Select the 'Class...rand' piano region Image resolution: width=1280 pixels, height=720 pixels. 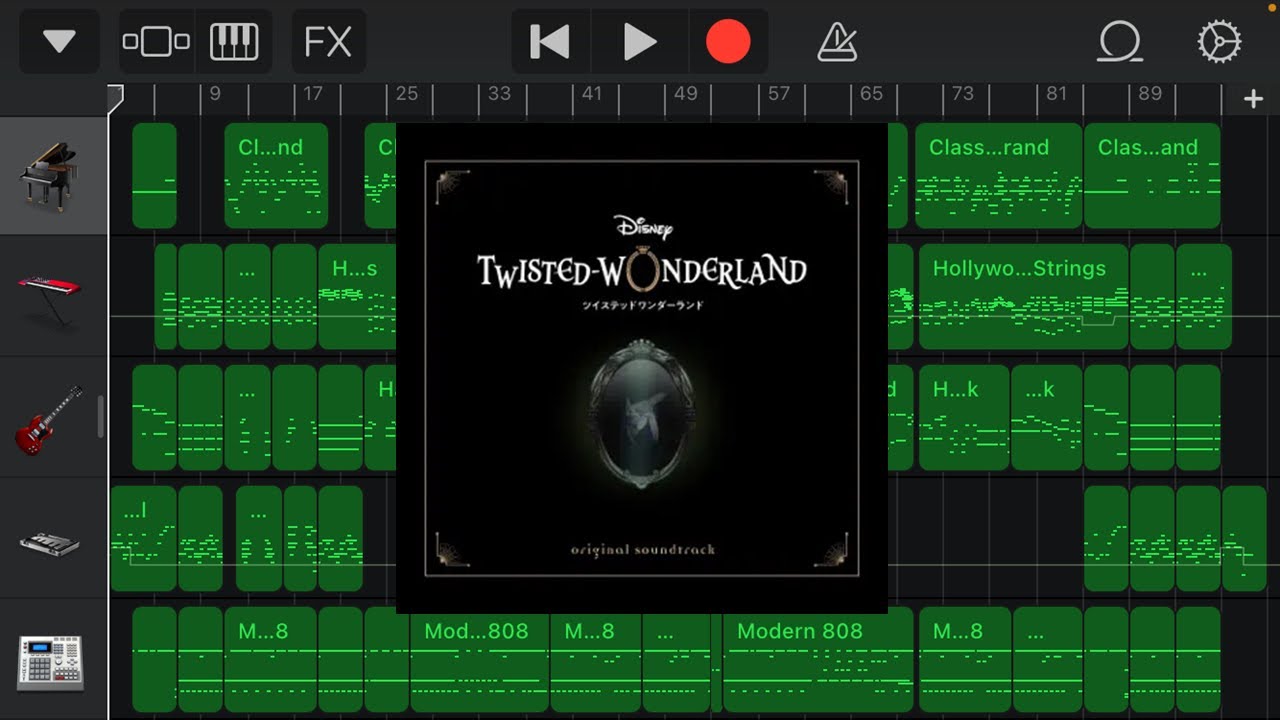coord(998,176)
